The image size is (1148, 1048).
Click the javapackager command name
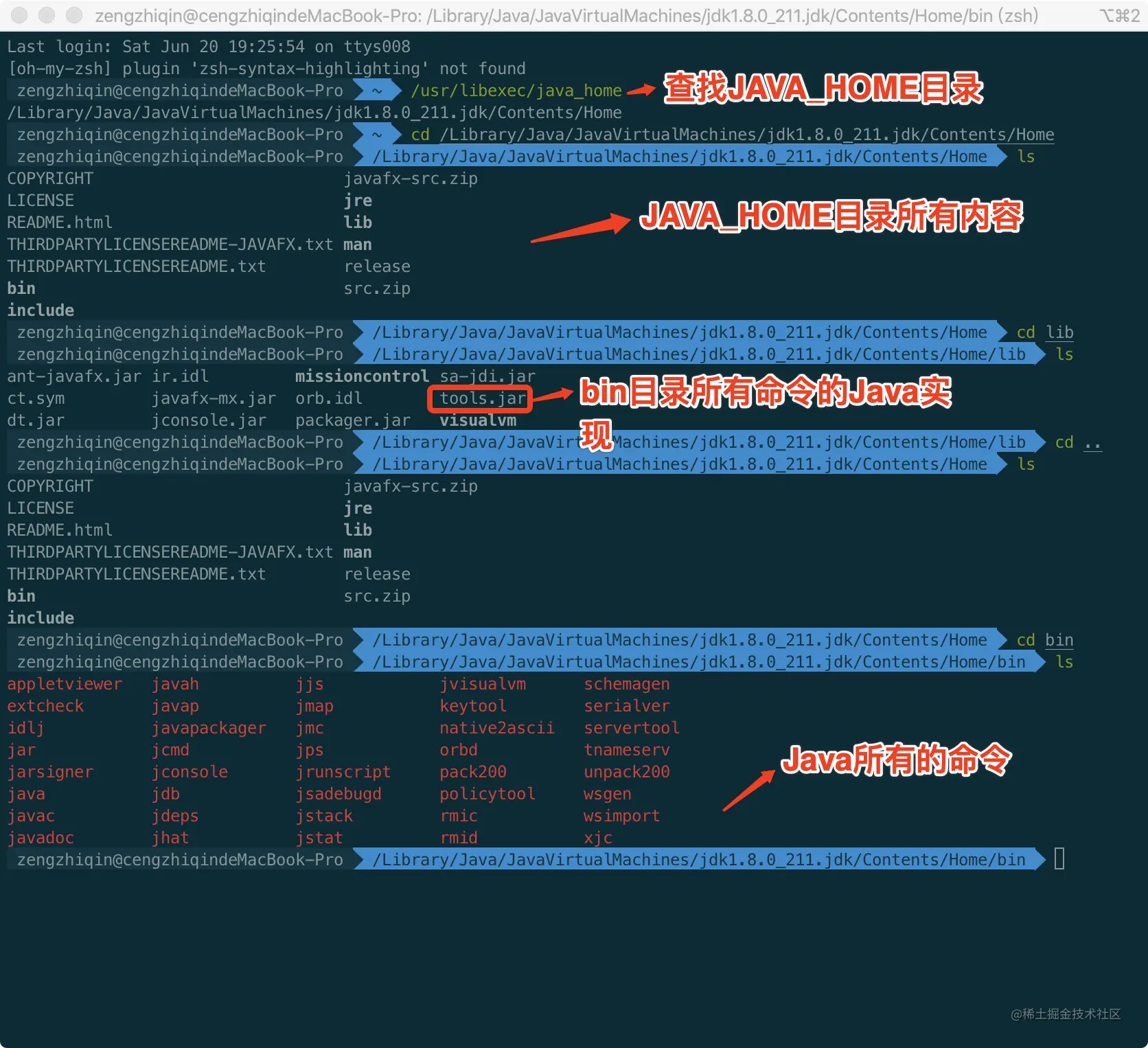pyautogui.click(x=209, y=728)
